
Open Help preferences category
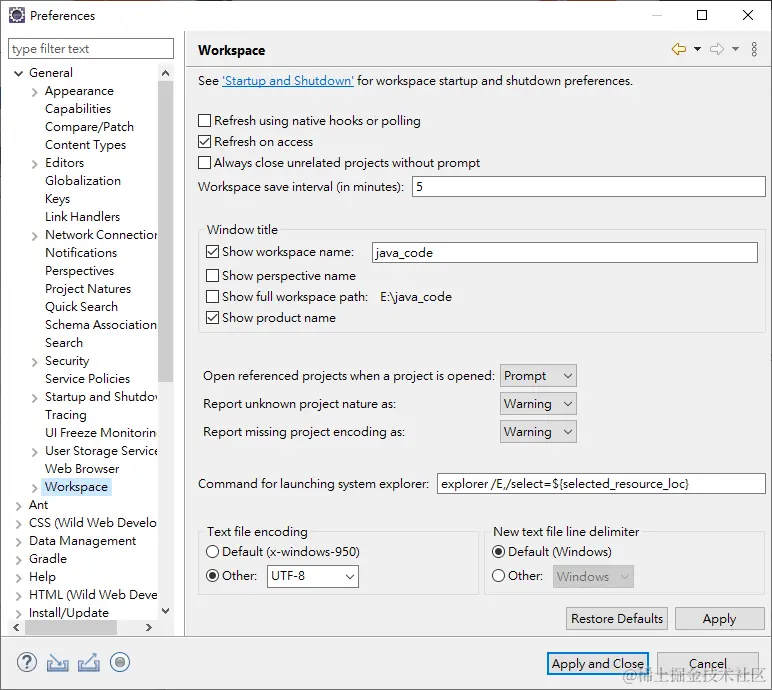42,577
